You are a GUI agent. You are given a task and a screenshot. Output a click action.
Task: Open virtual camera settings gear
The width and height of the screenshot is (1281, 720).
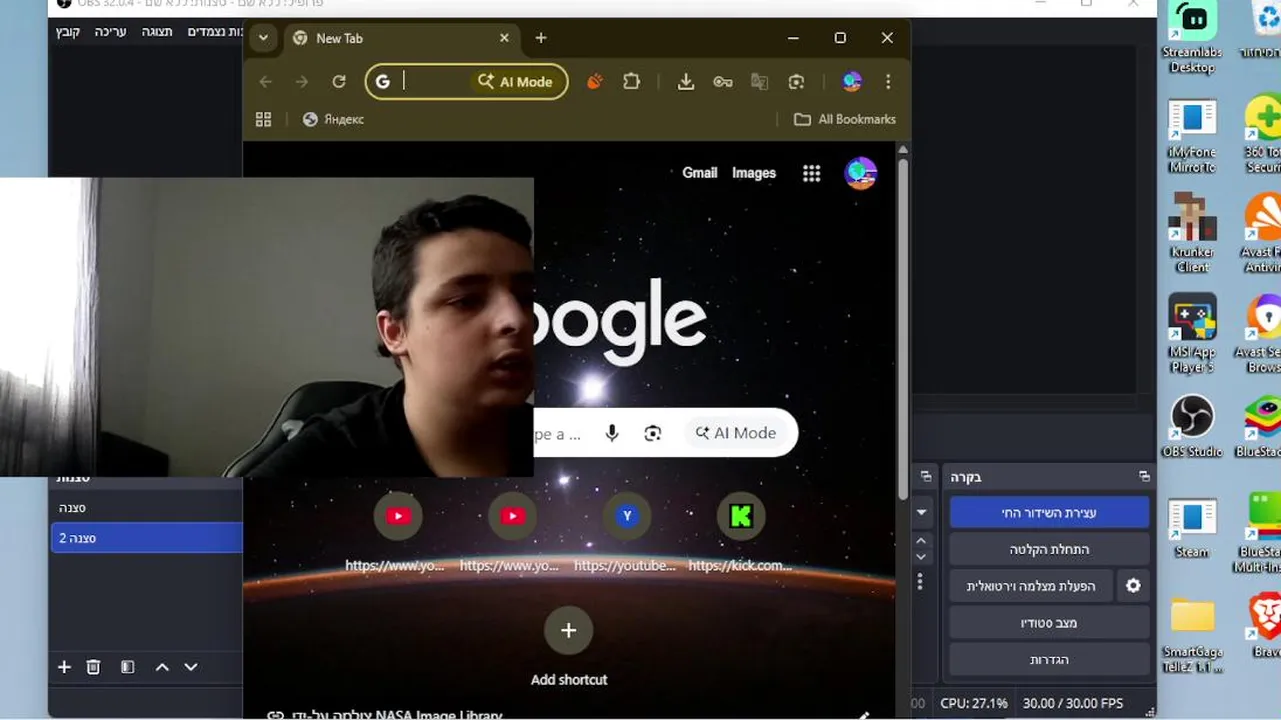1133,586
